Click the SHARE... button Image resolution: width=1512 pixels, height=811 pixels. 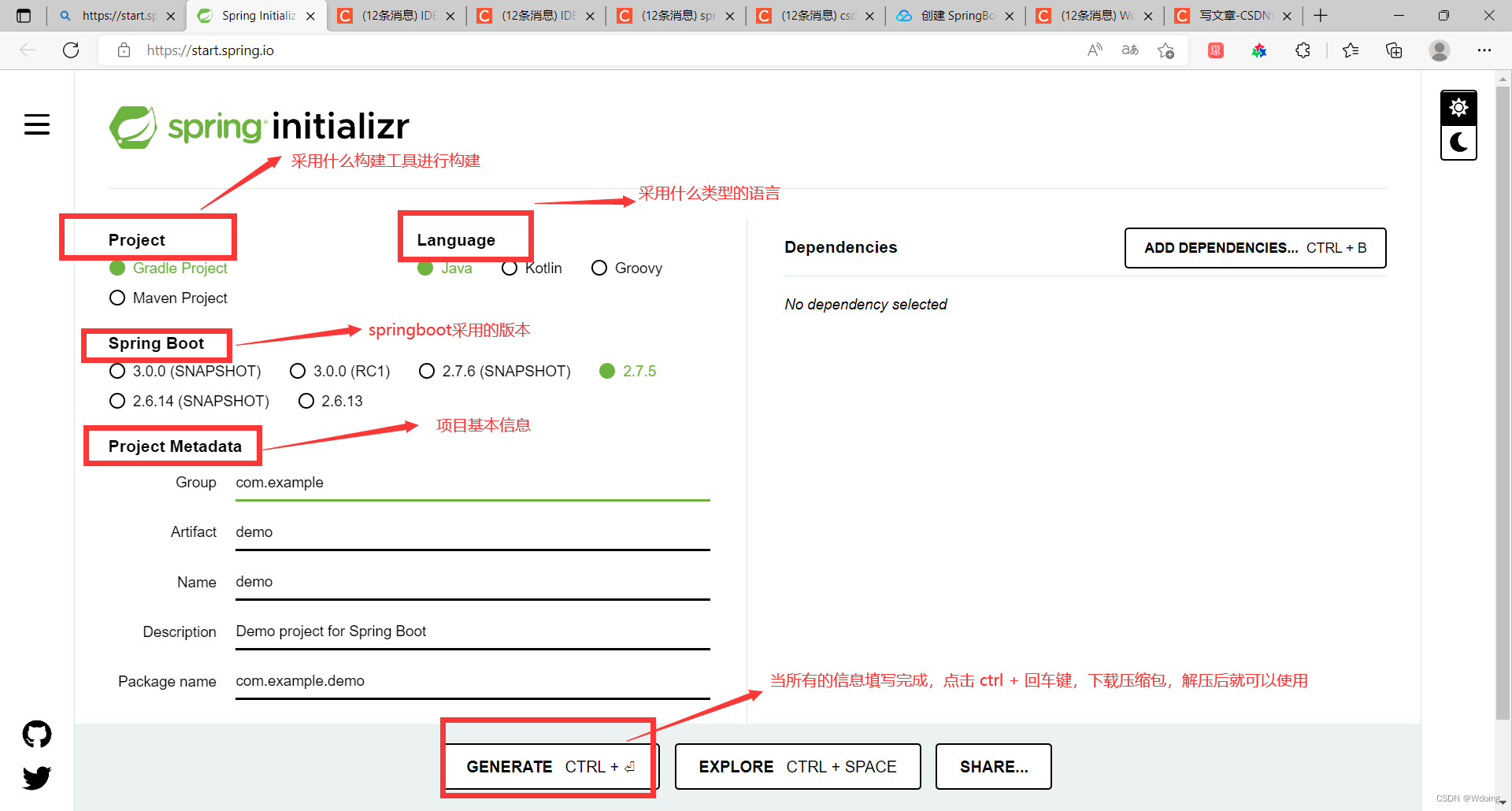(994, 766)
